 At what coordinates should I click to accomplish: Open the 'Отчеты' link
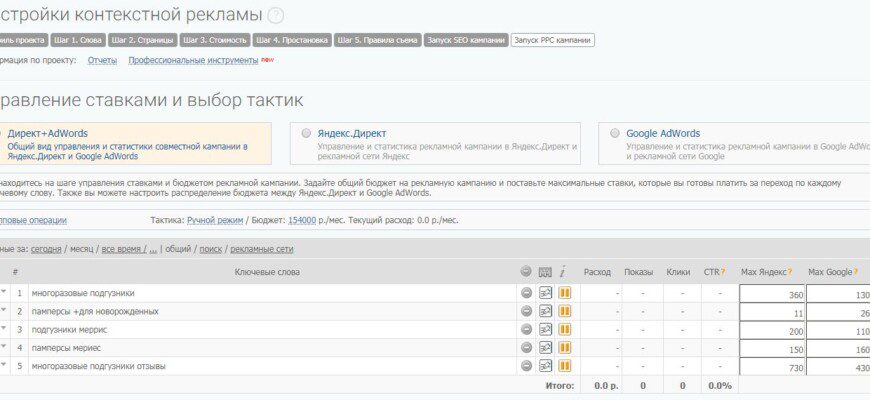(x=102, y=60)
